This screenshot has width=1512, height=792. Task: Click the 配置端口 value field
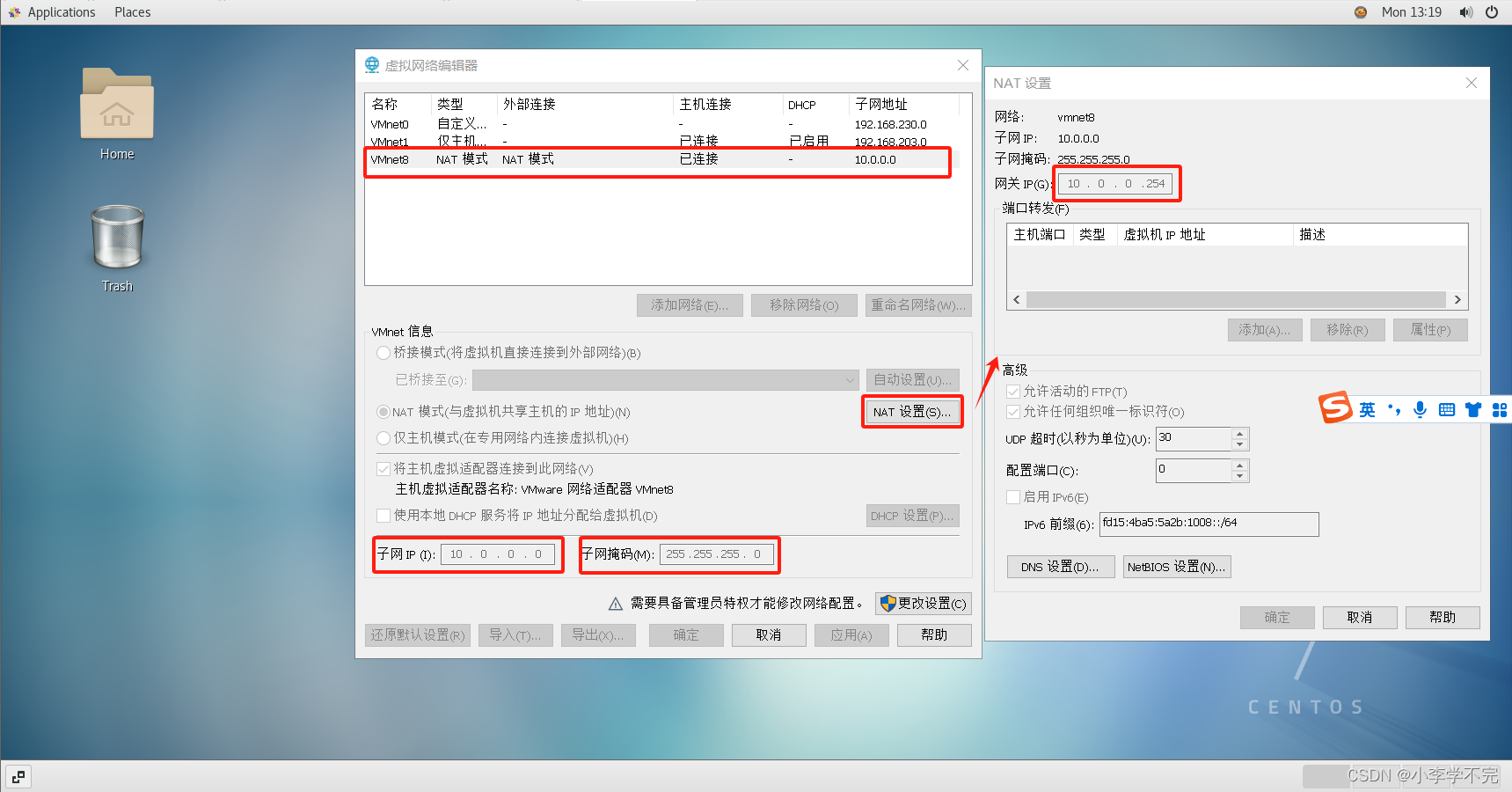1194,471
